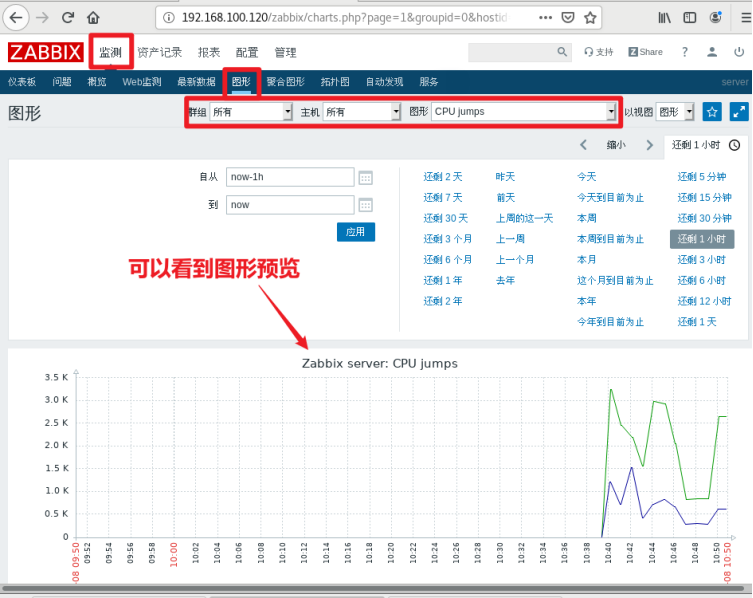753x598 pixels.
Task: Click the Zabbix search input box
Action: coord(512,52)
